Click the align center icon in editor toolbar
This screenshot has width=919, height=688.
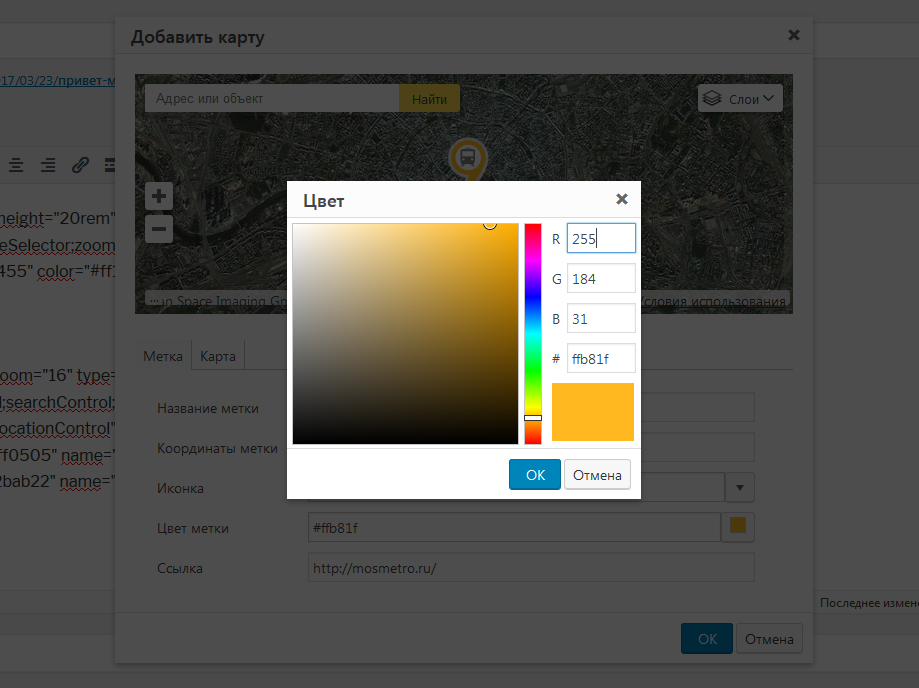pyautogui.click(x=16, y=165)
